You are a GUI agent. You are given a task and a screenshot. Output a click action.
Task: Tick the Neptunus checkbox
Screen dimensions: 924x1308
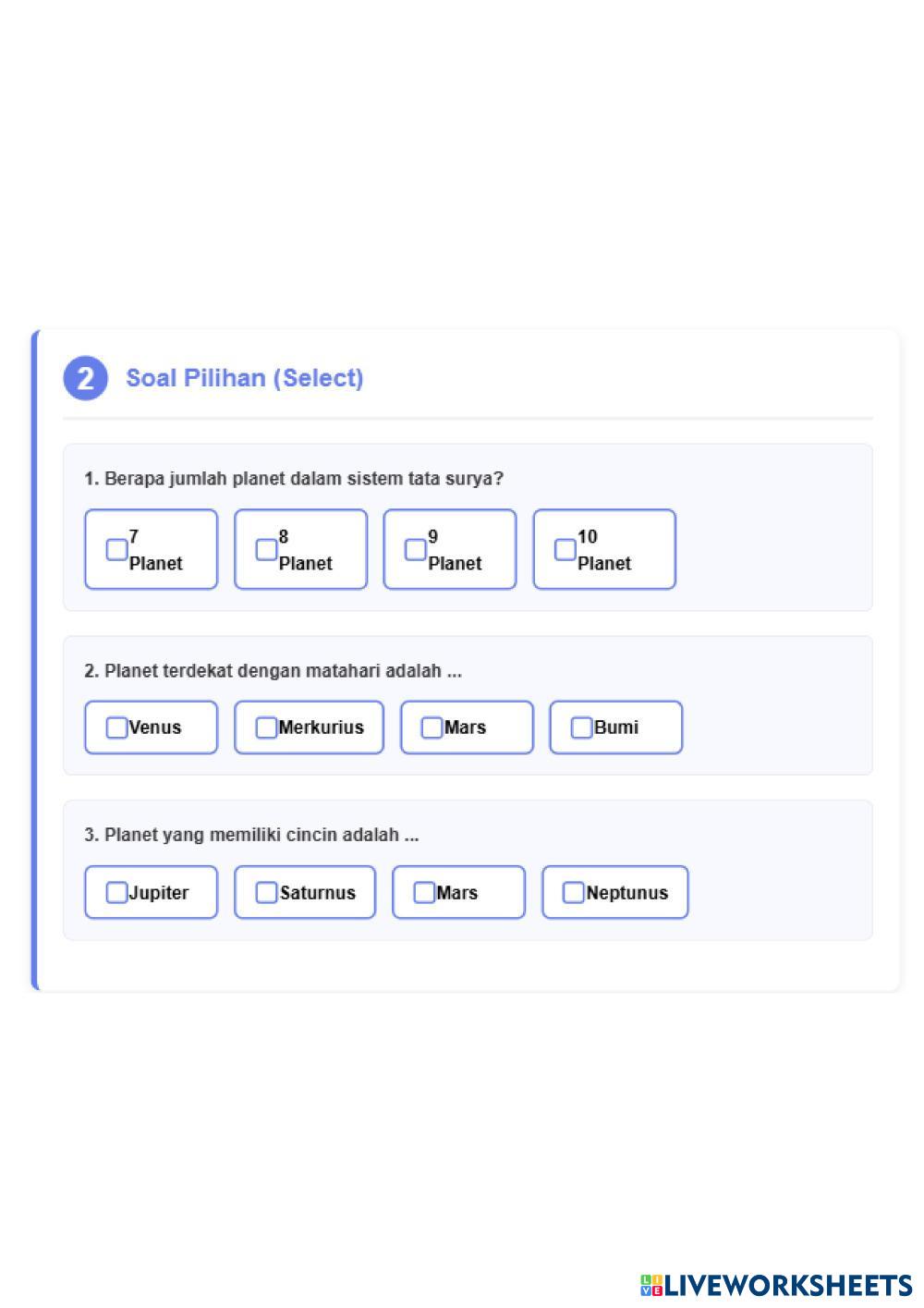click(x=574, y=892)
